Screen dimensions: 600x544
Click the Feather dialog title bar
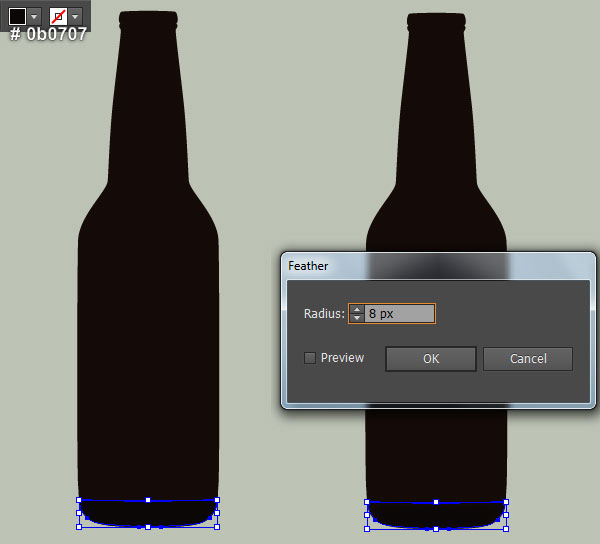click(x=439, y=266)
